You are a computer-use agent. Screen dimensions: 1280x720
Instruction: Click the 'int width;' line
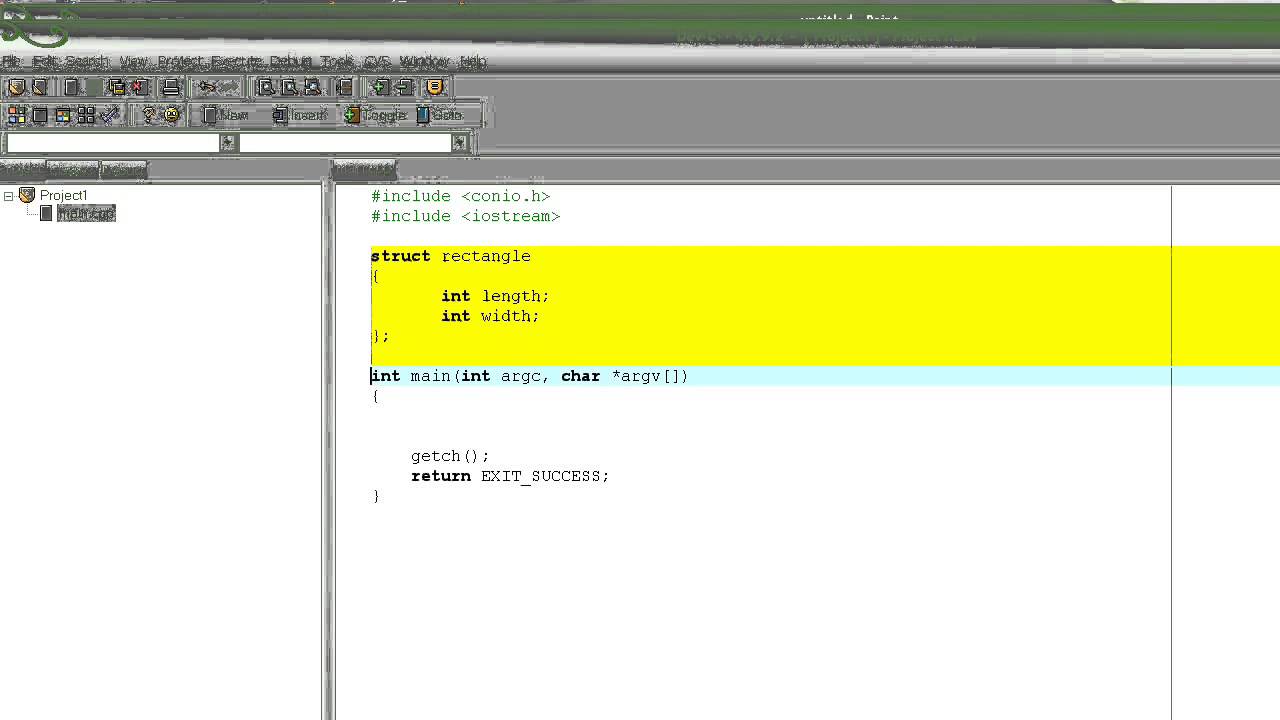coord(490,316)
